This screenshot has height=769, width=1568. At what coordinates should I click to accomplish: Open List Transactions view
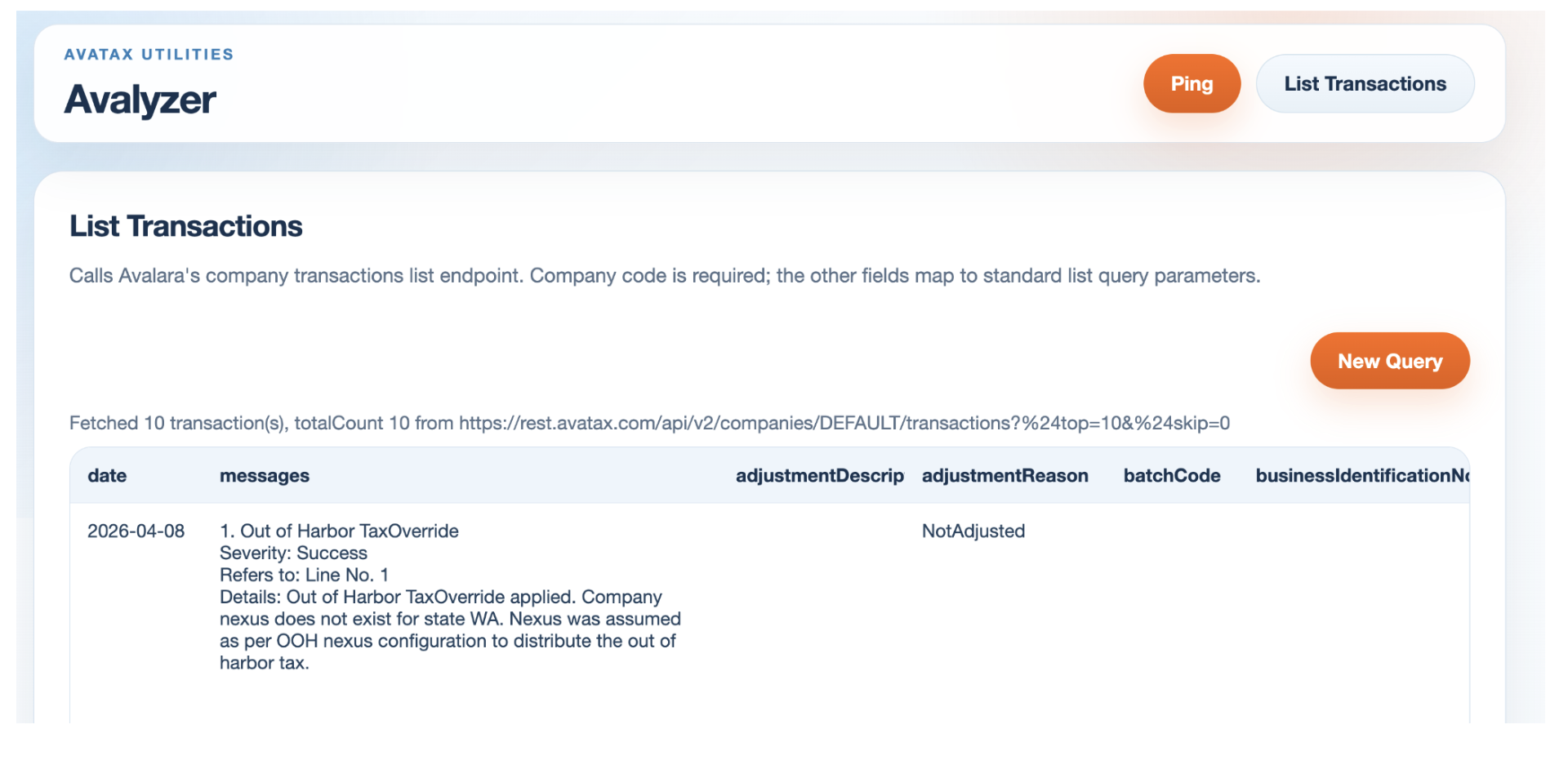(1365, 83)
